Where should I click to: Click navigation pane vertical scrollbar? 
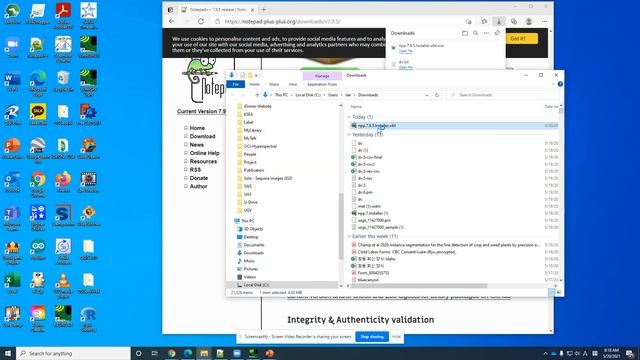click(341, 226)
